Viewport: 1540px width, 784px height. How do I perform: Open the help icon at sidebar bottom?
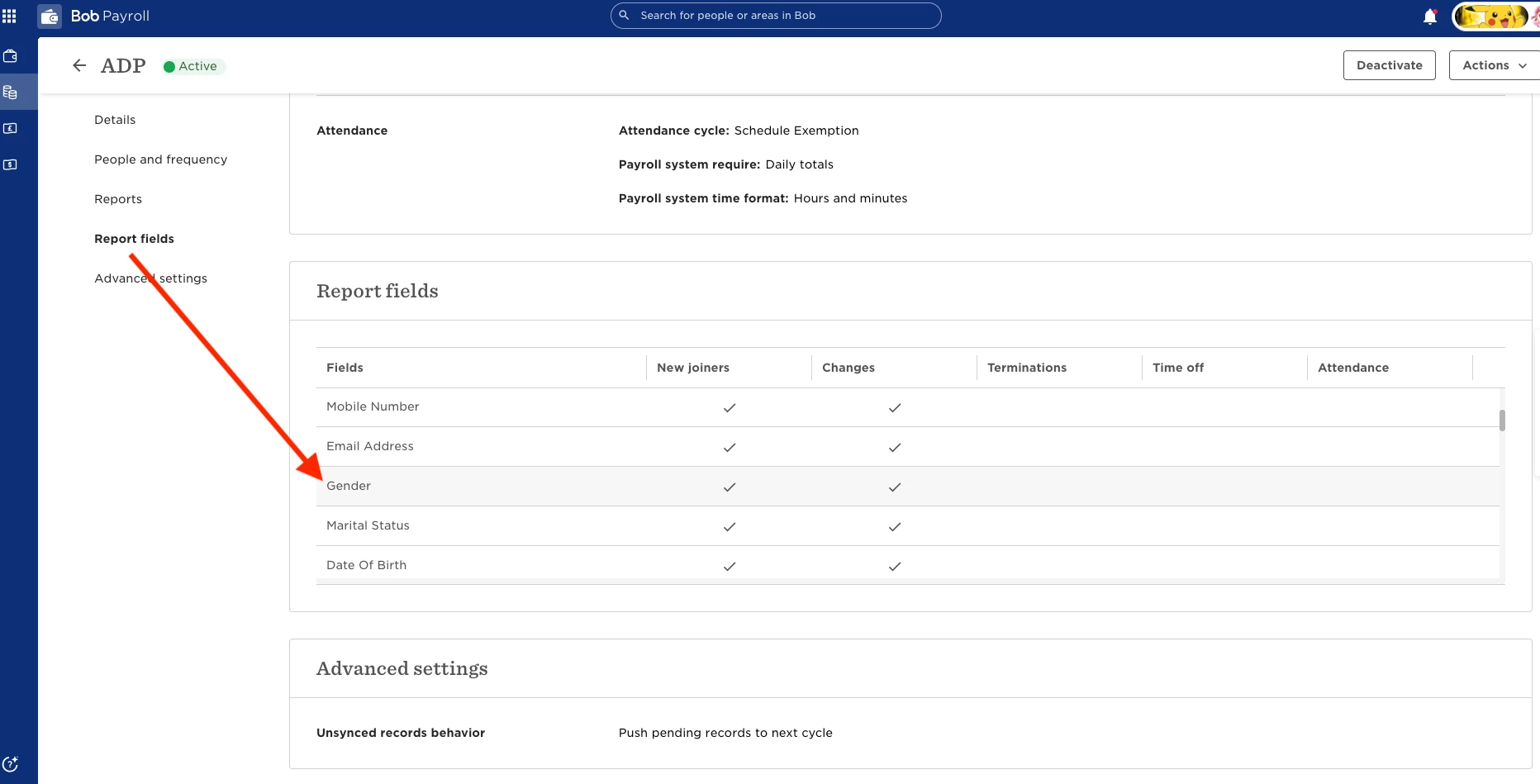coord(11,764)
